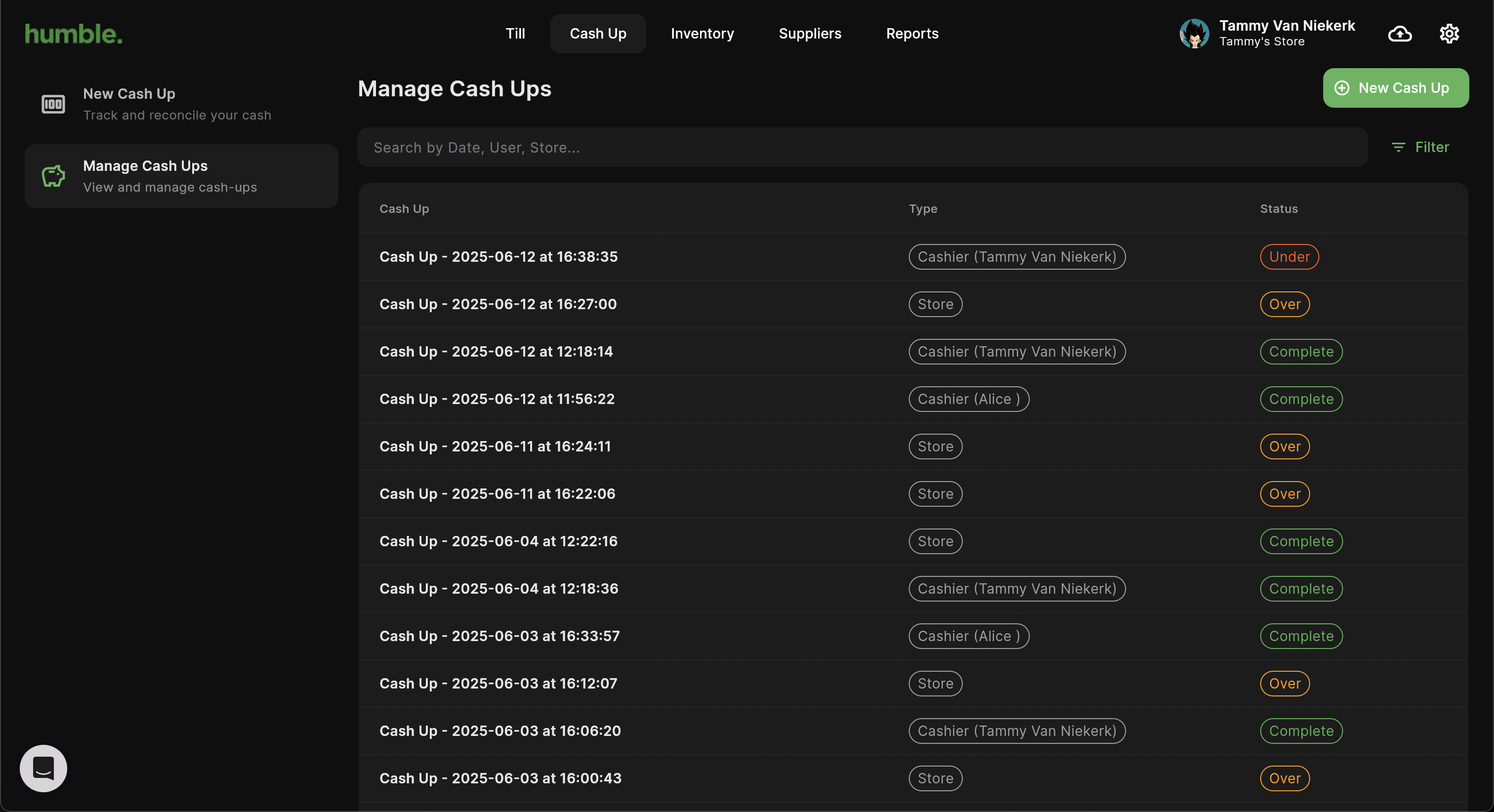Click the Manage Cash Ups page heading

click(454, 89)
